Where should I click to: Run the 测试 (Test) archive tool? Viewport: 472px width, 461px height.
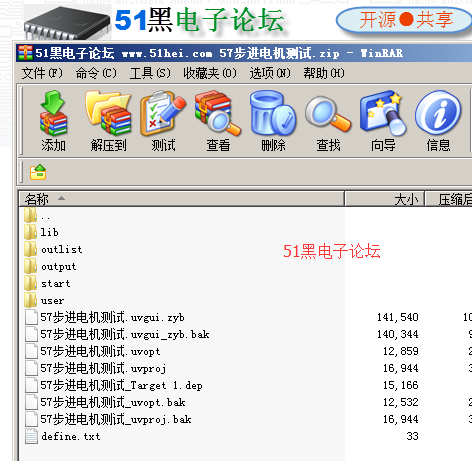click(x=163, y=114)
